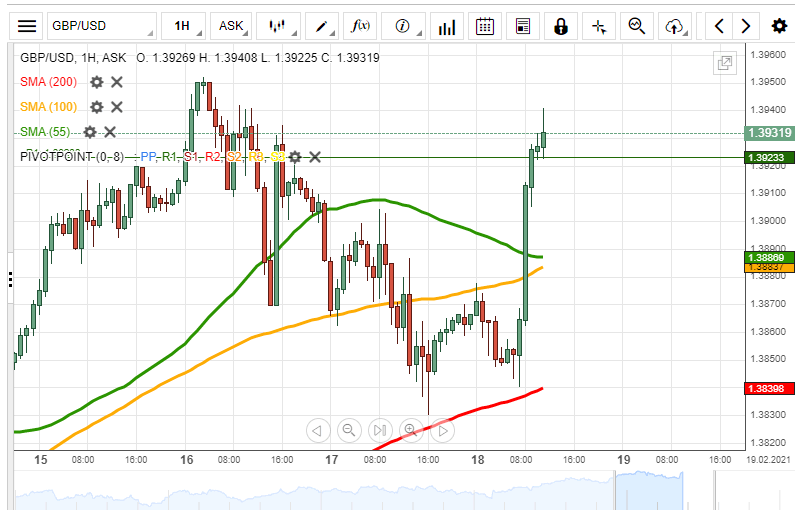Remove the SMA (200) indicator
Screen dimensions: 801x513
(x=117, y=82)
